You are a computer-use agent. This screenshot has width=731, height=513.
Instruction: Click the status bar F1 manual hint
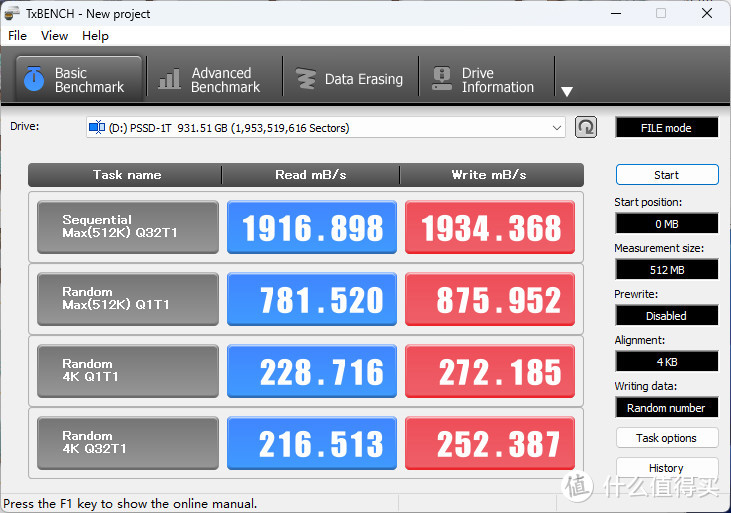[x=130, y=504]
